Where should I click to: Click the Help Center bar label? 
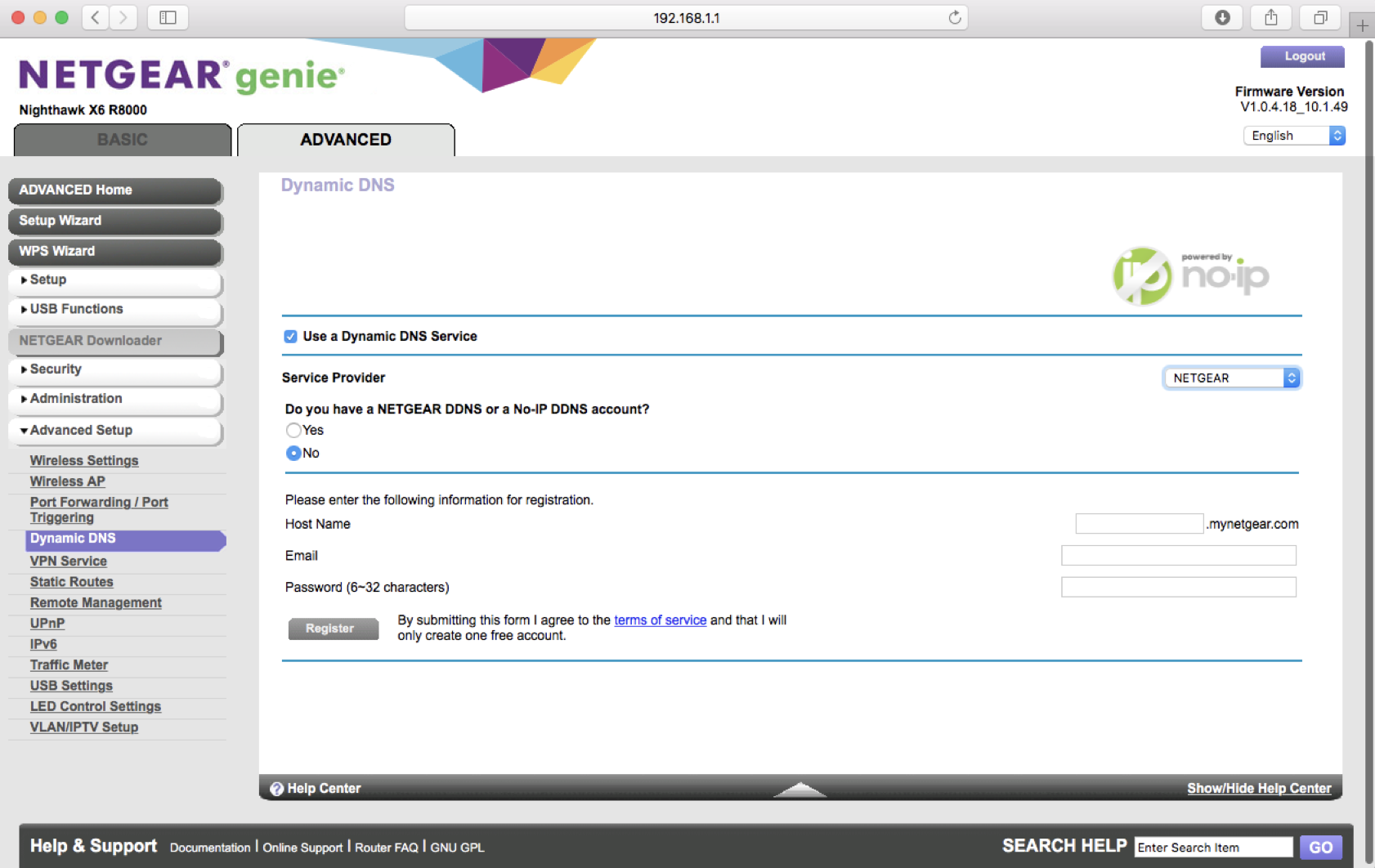324,789
